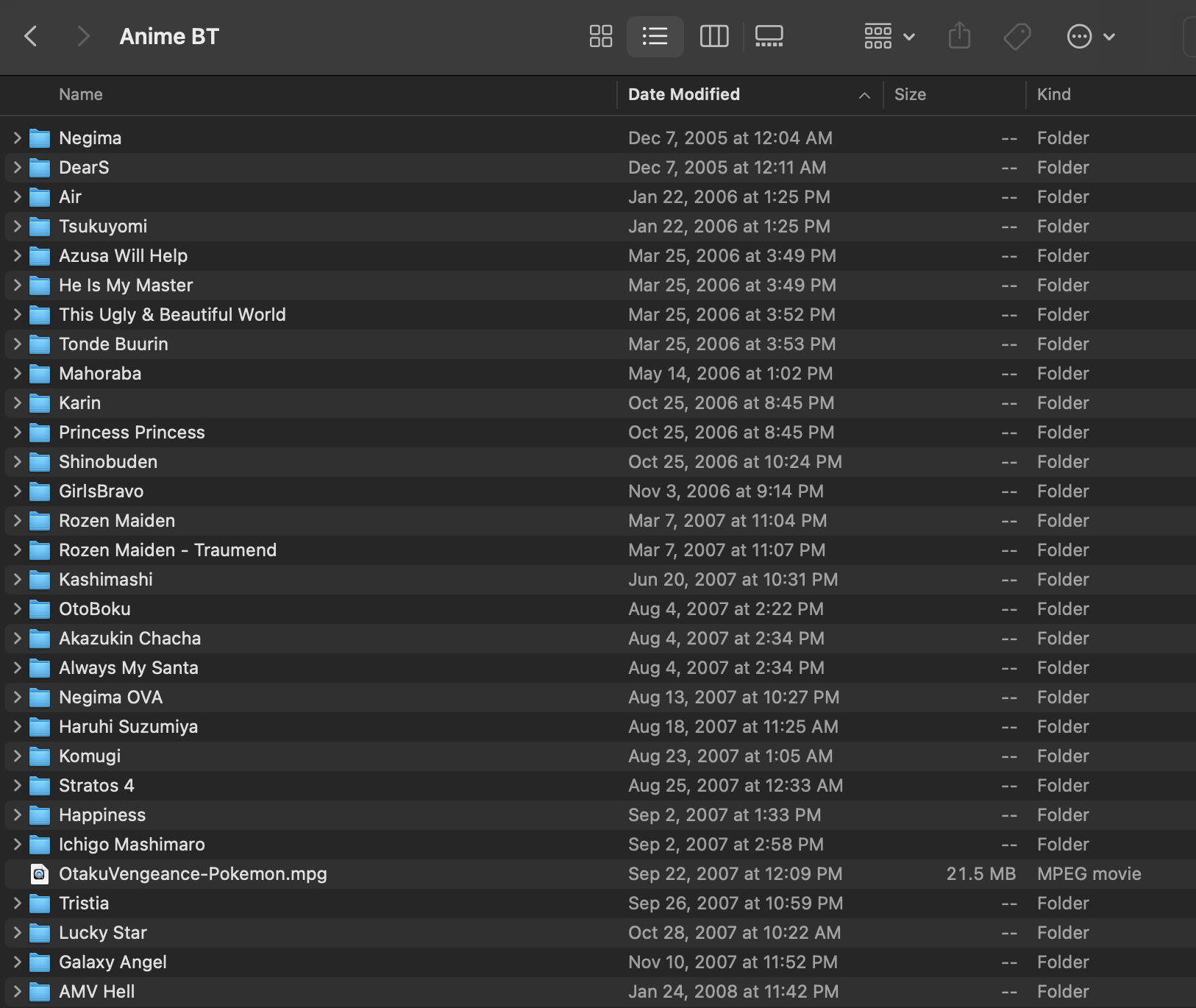This screenshot has width=1196, height=1008.
Task: Select the Shinobuden folder icon
Action: 40,462
